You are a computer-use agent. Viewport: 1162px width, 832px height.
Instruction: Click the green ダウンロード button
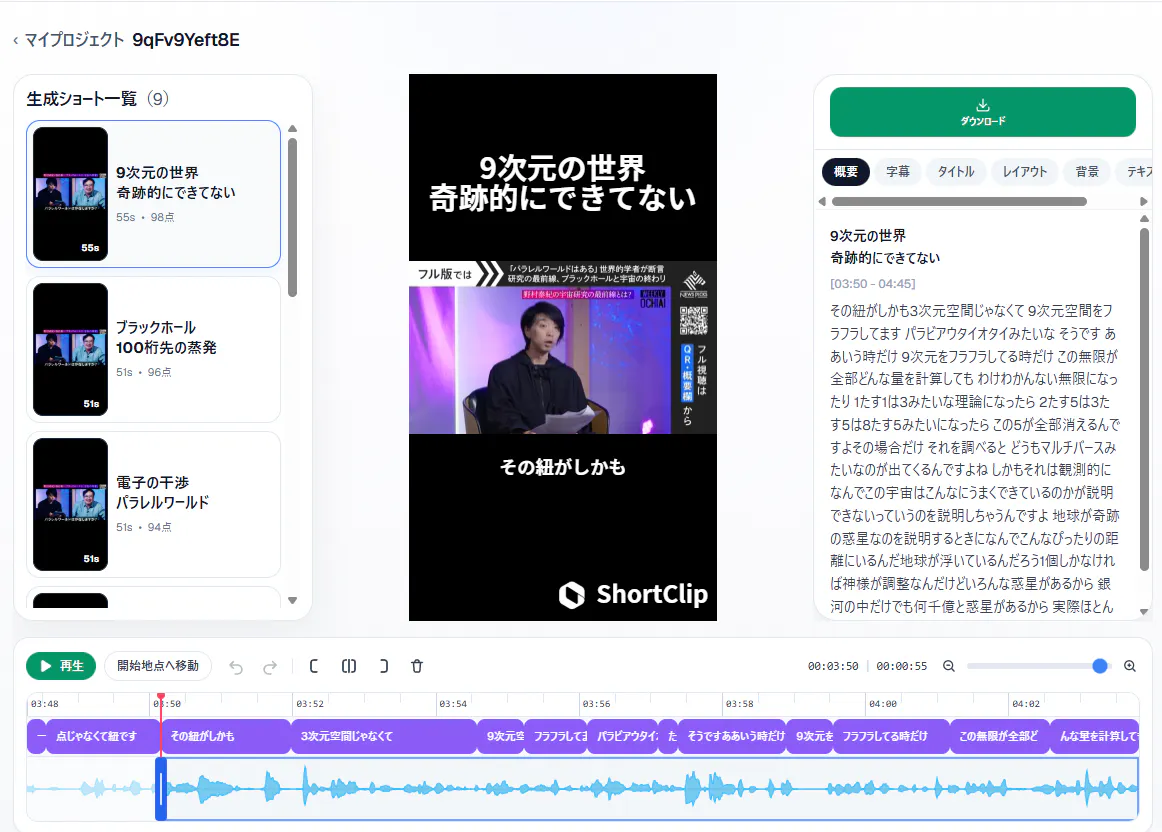click(983, 112)
